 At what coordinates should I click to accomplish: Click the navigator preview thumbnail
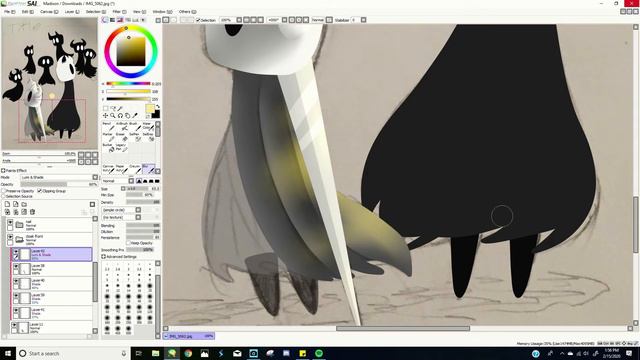coord(50,84)
